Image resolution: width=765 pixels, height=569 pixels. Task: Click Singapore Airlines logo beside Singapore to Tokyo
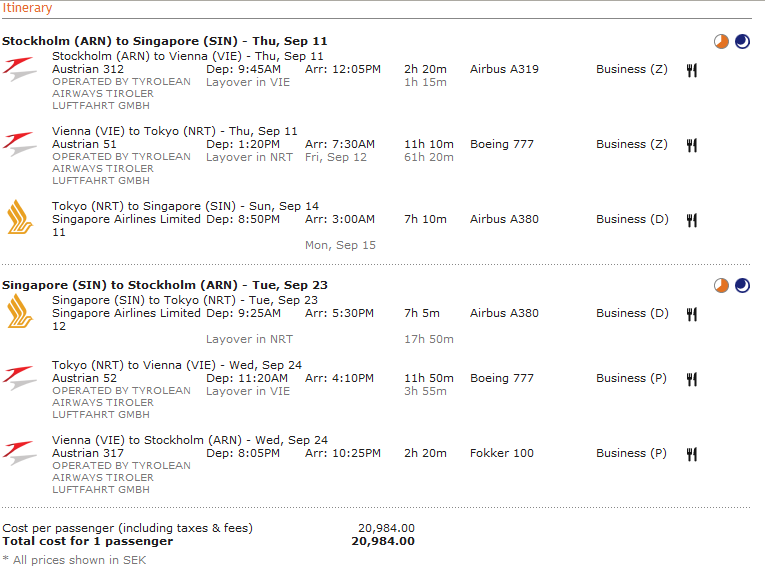20,311
